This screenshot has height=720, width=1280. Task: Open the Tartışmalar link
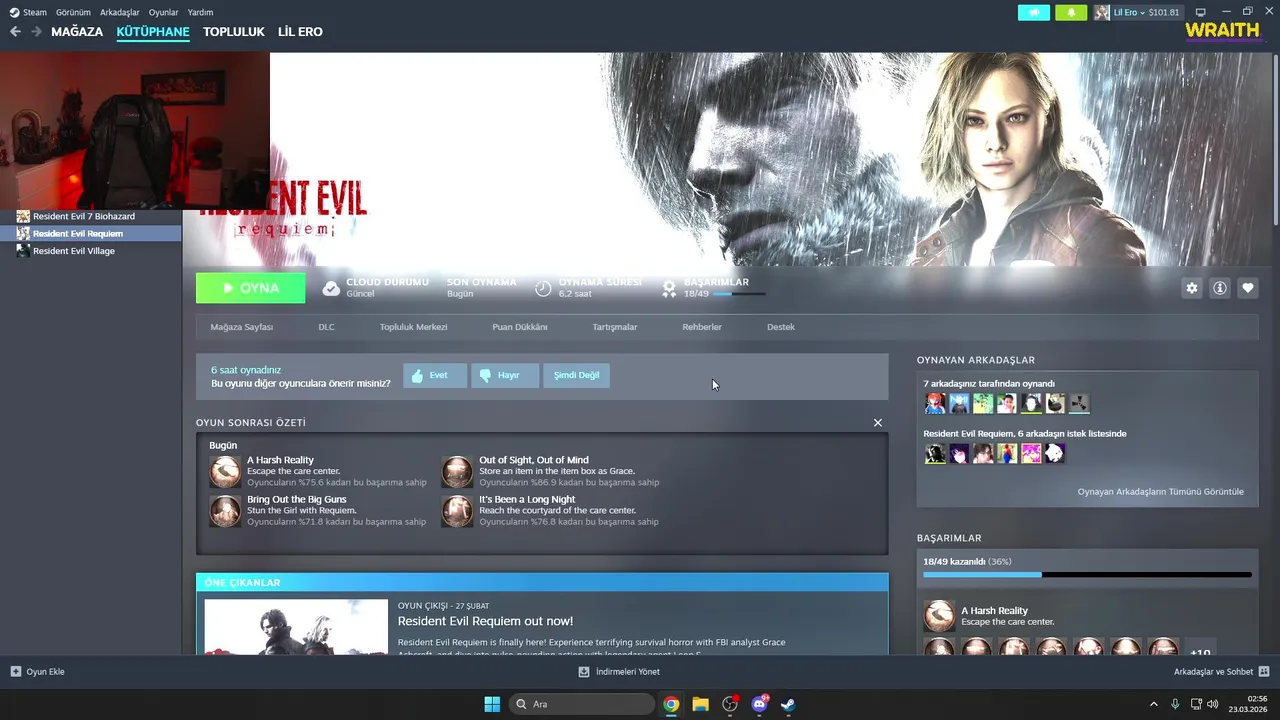pos(614,327)
